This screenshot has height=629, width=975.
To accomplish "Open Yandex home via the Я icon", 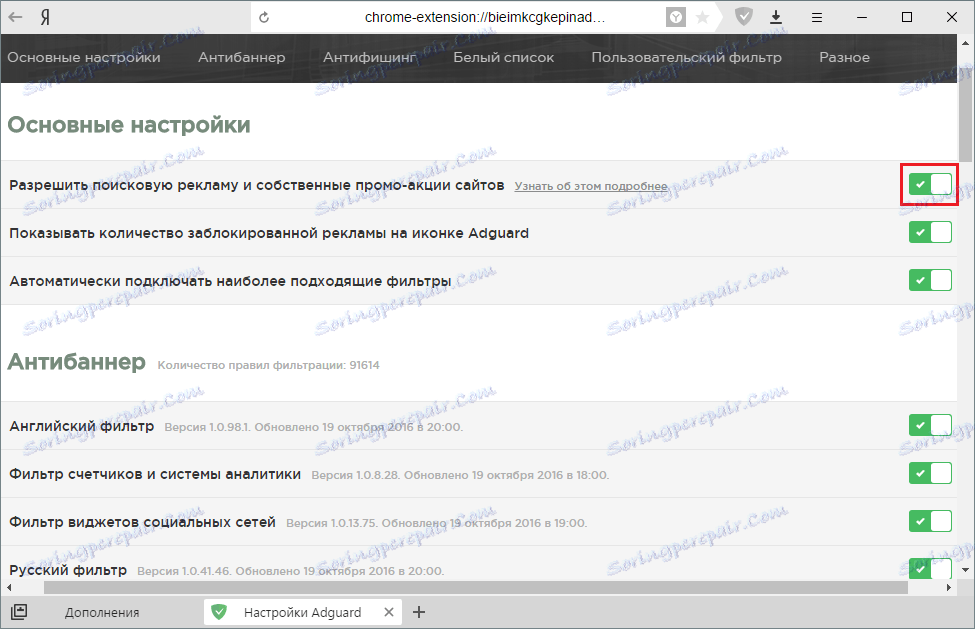I will click(45, 17).
